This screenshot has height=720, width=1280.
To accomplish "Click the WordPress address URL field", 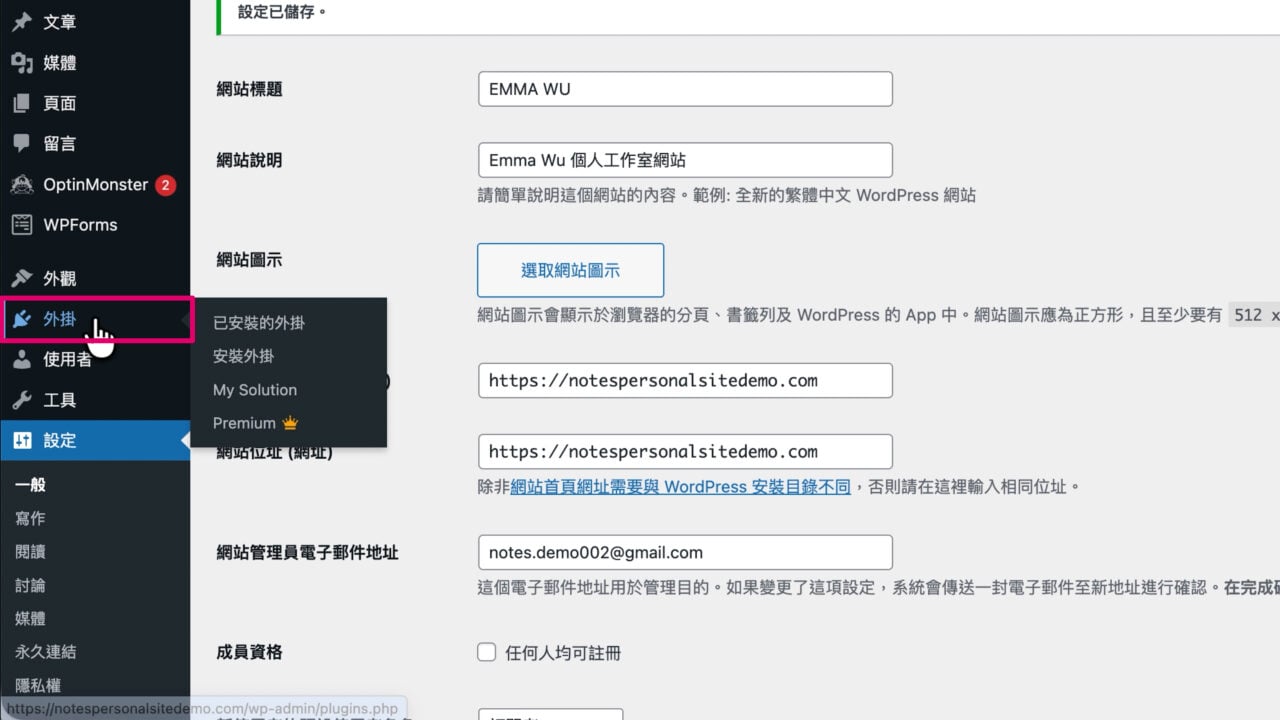I will pyautogui.click(x=685, y=381).
